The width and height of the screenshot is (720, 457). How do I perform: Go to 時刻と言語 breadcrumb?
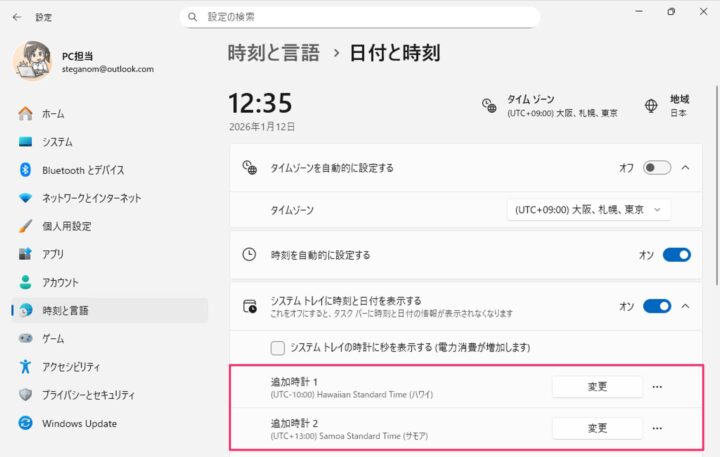coord(274,53)
